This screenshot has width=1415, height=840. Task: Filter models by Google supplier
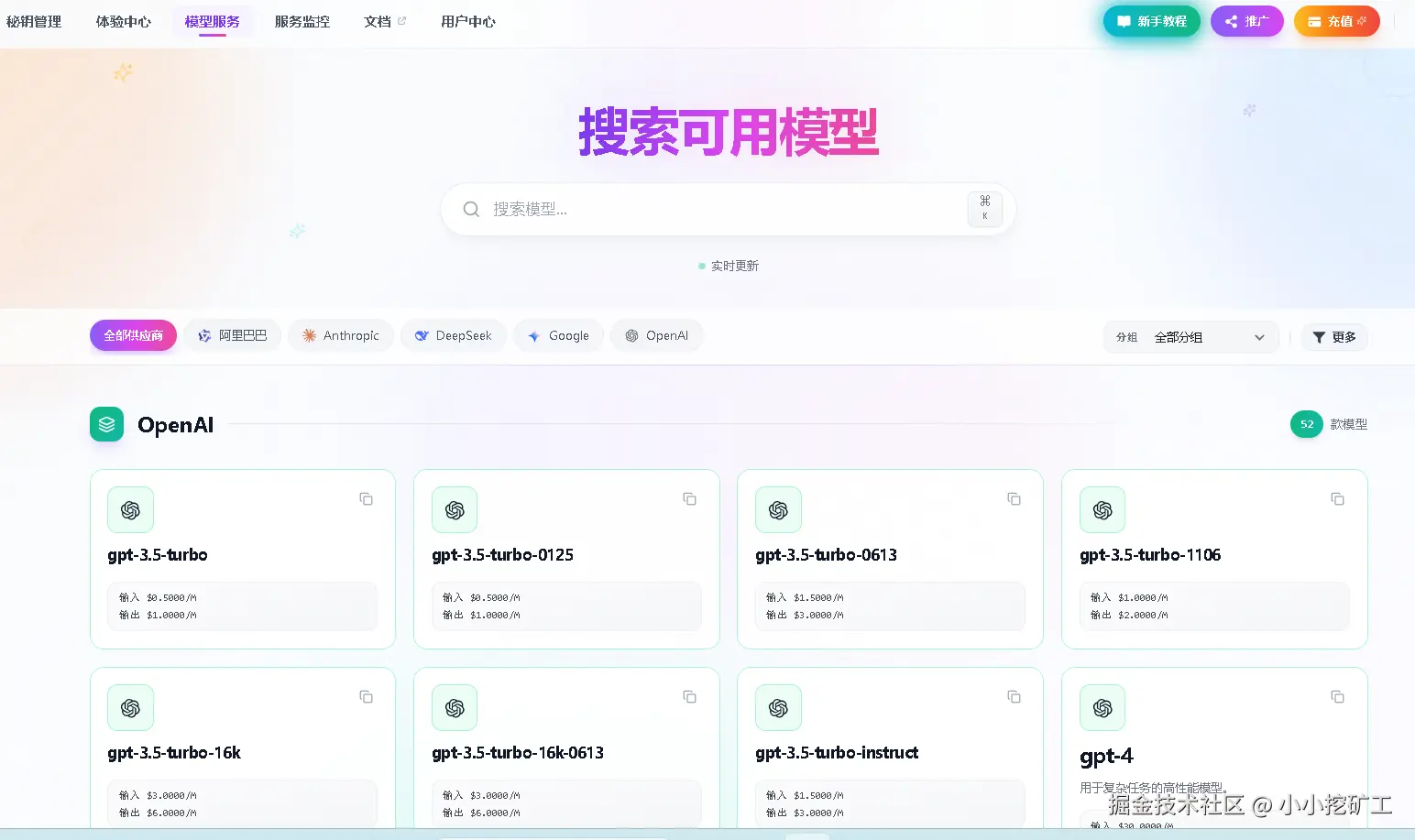[x=558, y=335]
